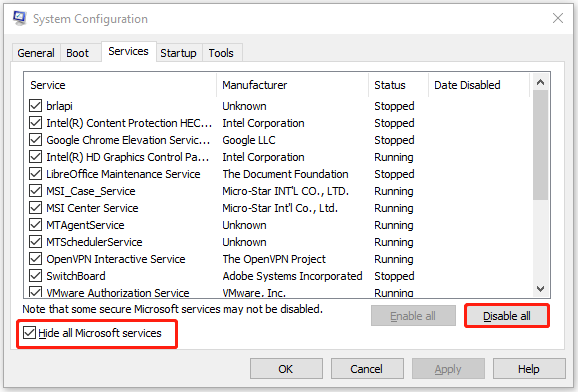Click Adobe Systems Incorporated manufacturer cell
The height and width of the screenshot is (392, 578).
(292, 276)
